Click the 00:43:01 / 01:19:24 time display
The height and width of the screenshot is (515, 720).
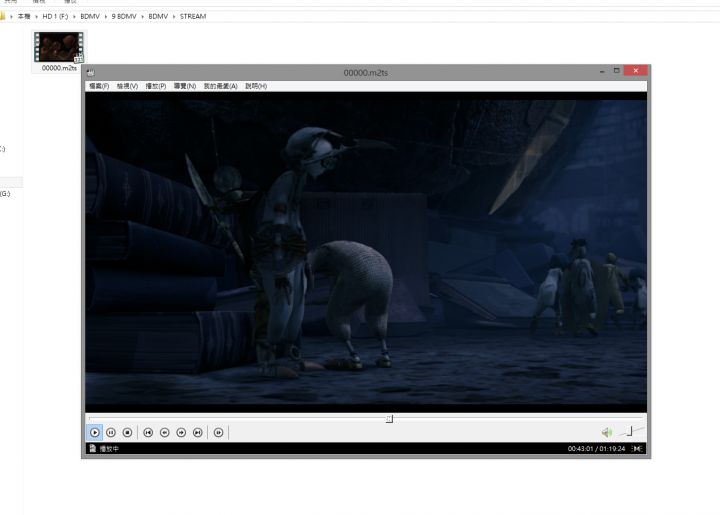596,448
